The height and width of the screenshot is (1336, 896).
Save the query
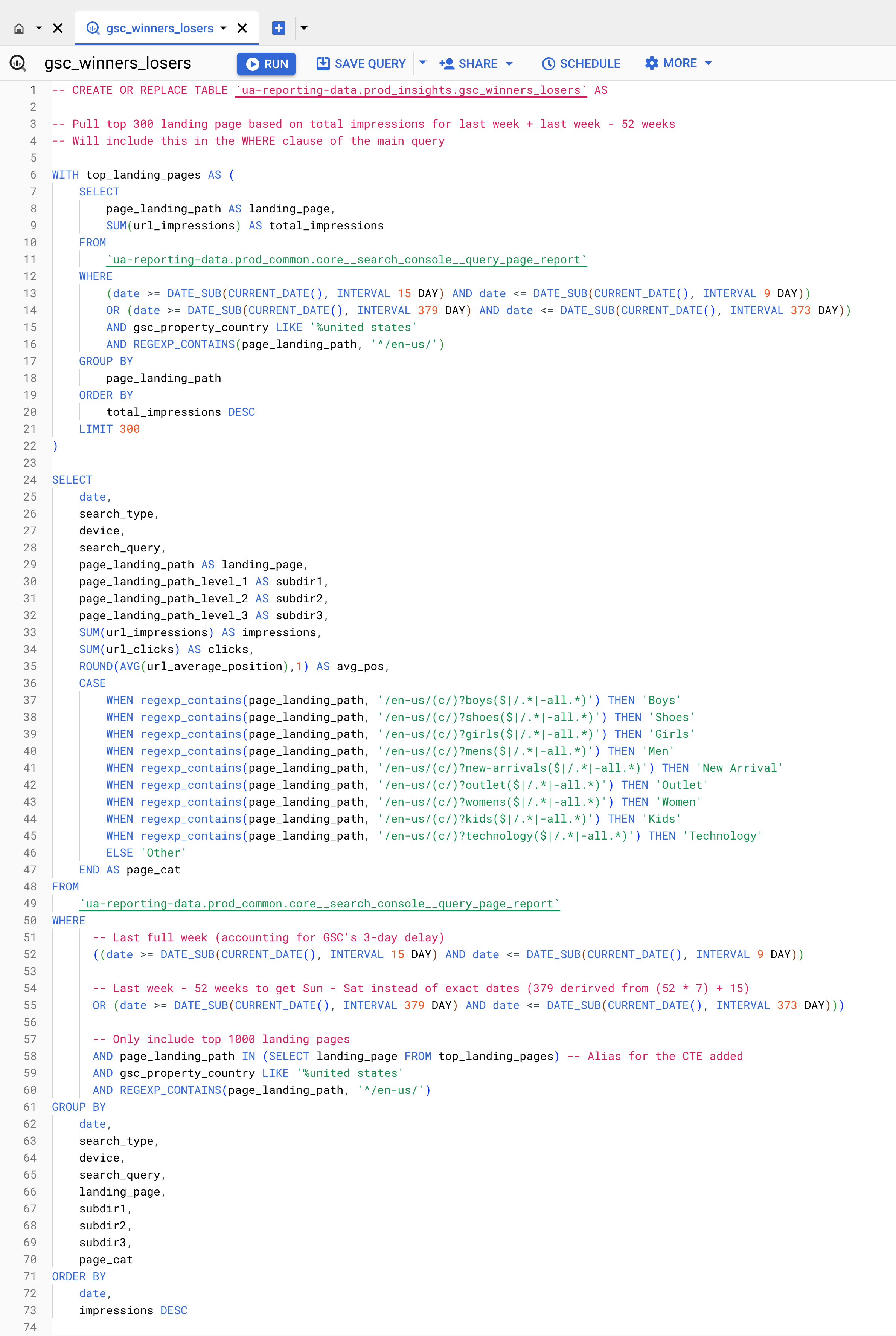[x=361, y=63]
